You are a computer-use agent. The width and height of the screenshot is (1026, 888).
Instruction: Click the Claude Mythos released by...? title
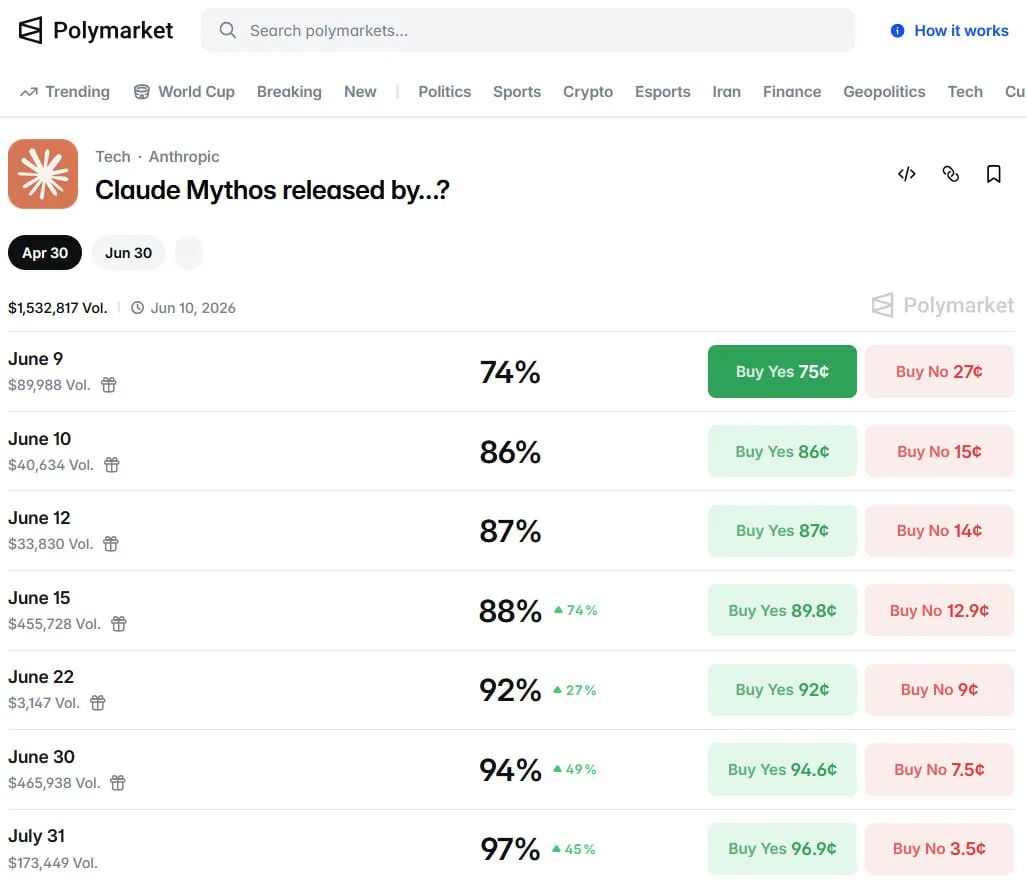(272, 190)
